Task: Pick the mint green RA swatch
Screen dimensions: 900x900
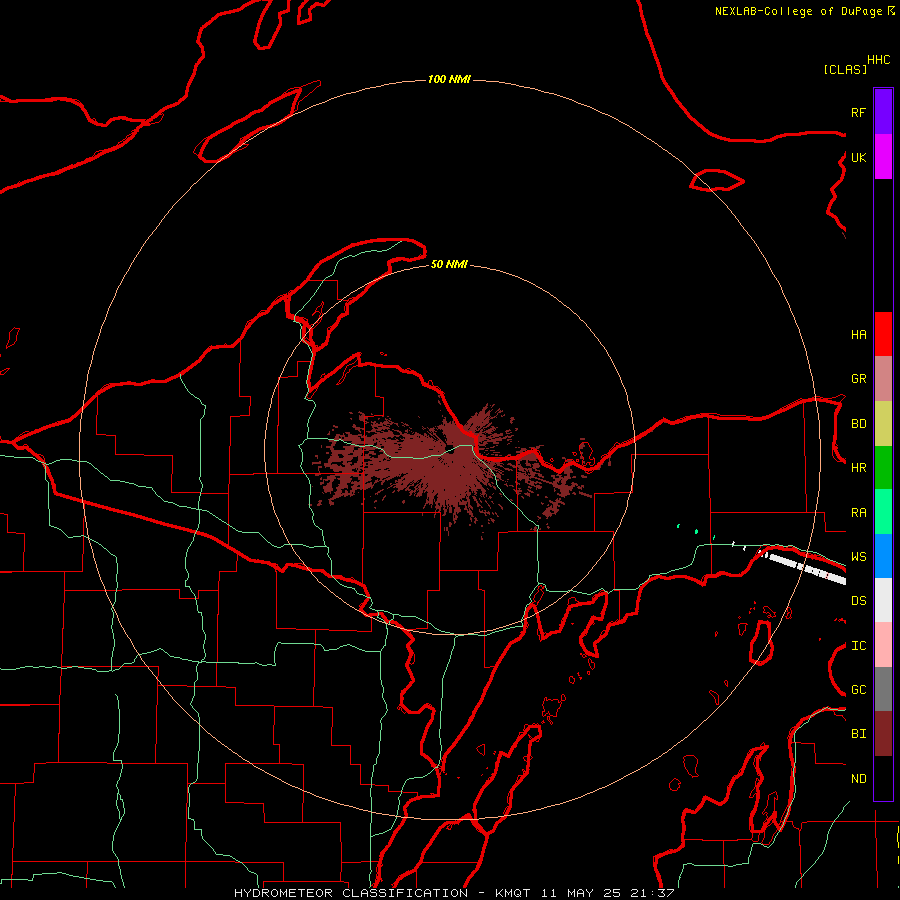Action: click(x=883, y=512)
